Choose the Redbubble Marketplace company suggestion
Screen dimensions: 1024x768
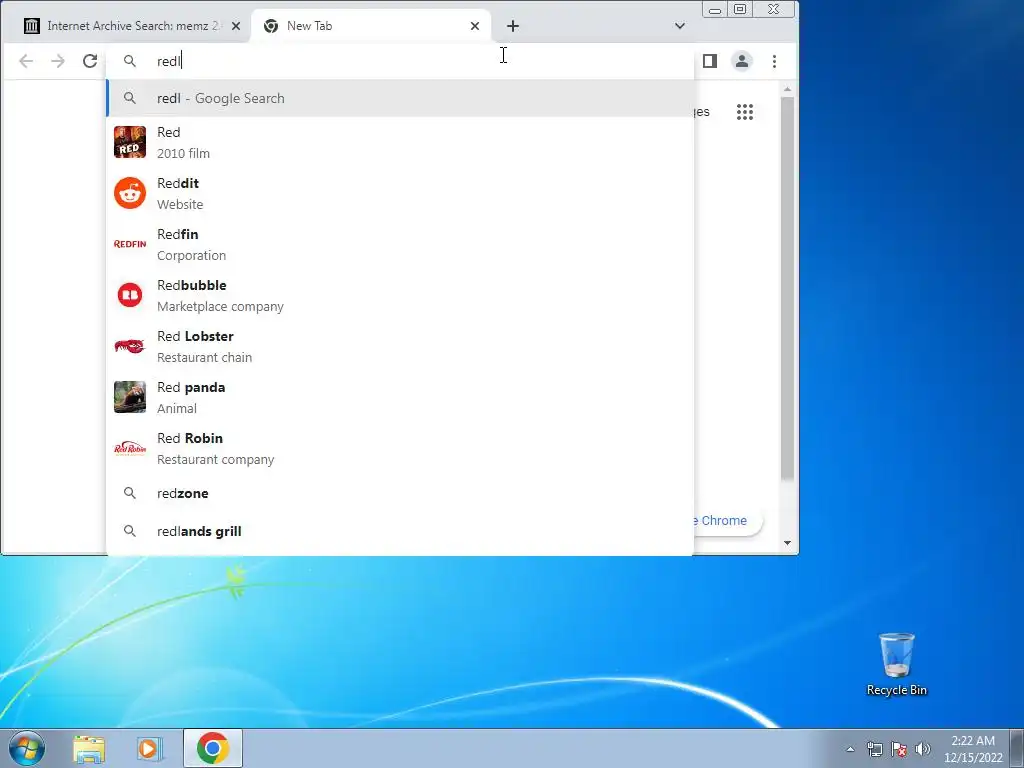(400, 295)
